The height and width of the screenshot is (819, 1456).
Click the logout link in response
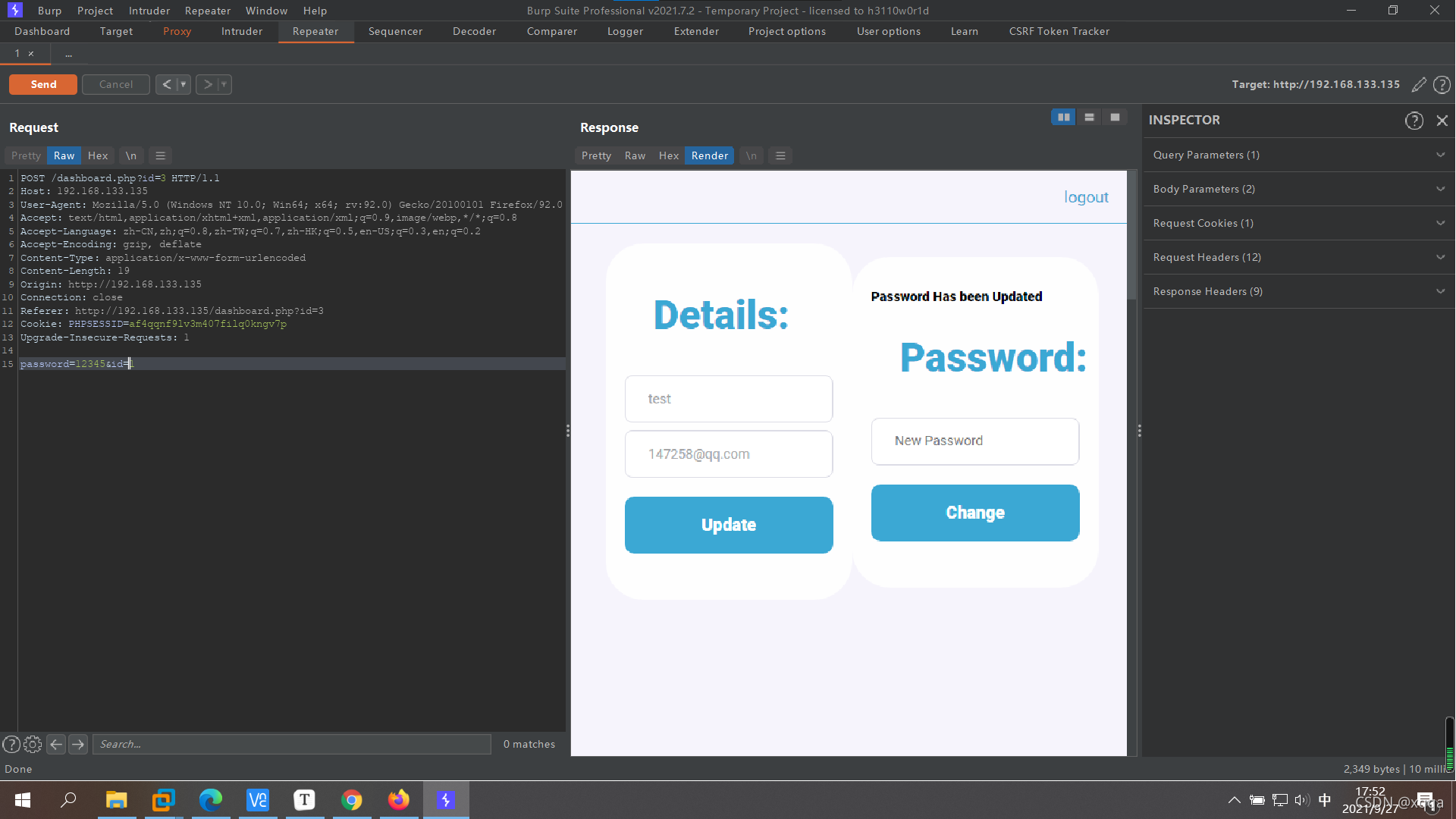pos(1086,197)
